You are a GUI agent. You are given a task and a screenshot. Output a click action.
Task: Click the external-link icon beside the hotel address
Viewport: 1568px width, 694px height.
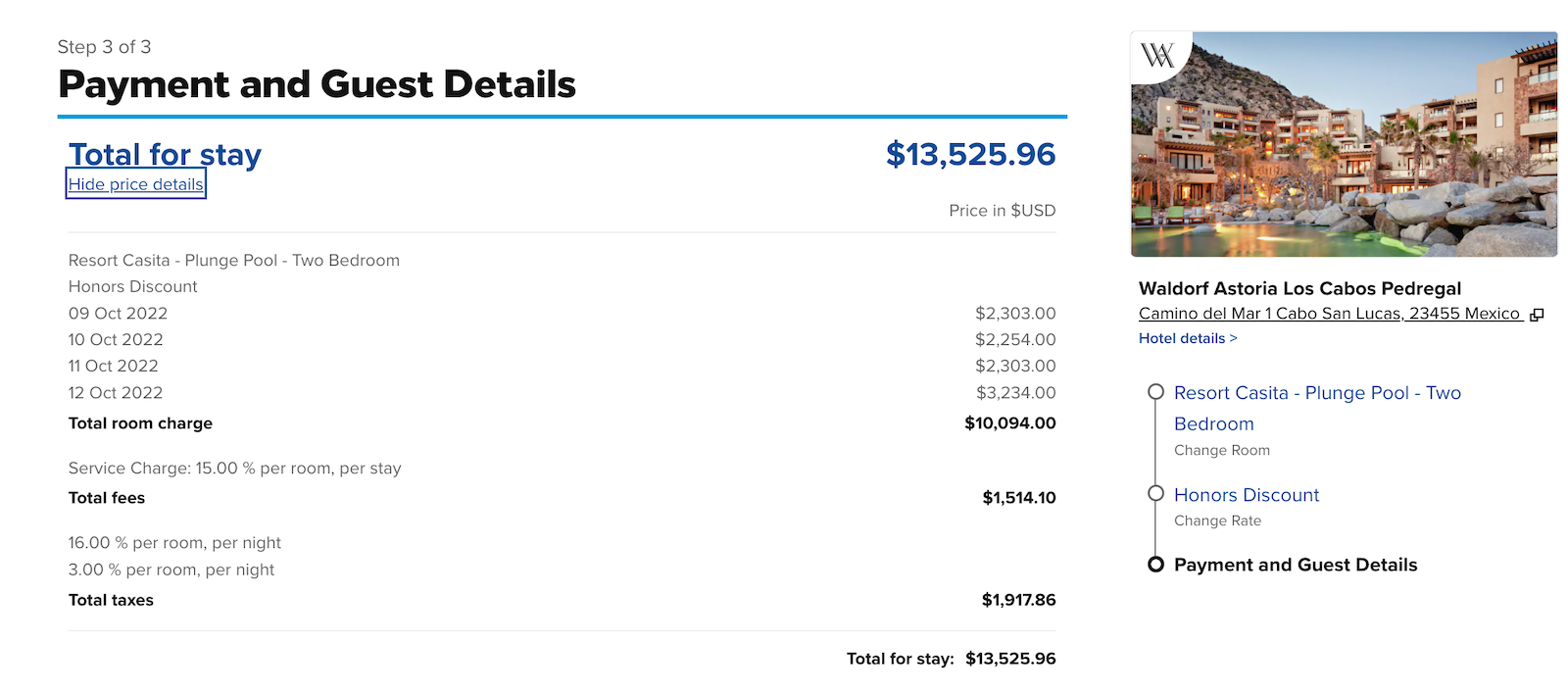[1537, 314]
